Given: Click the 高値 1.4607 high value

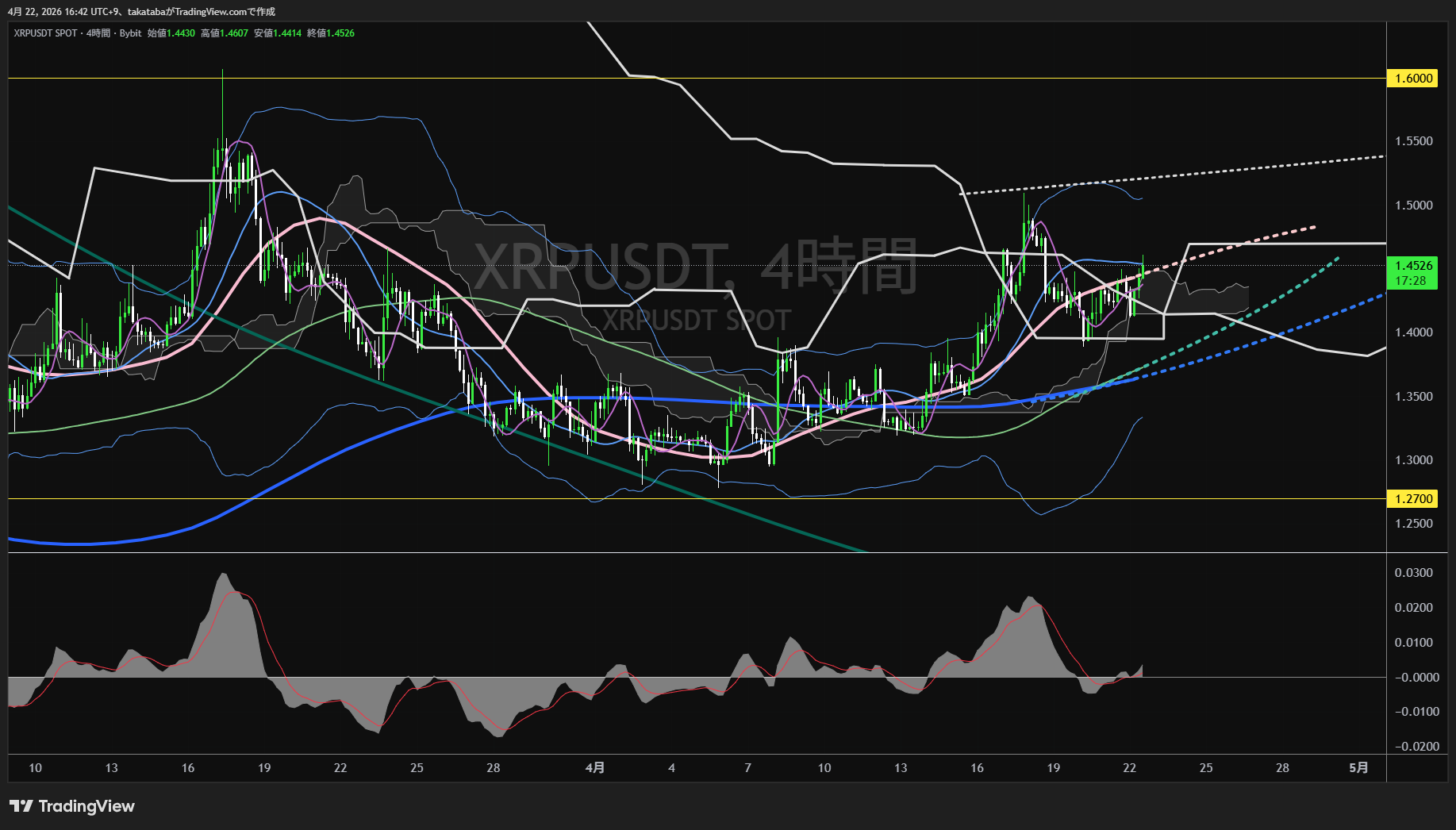Looking at the screenshot, I should pos(225,33).
